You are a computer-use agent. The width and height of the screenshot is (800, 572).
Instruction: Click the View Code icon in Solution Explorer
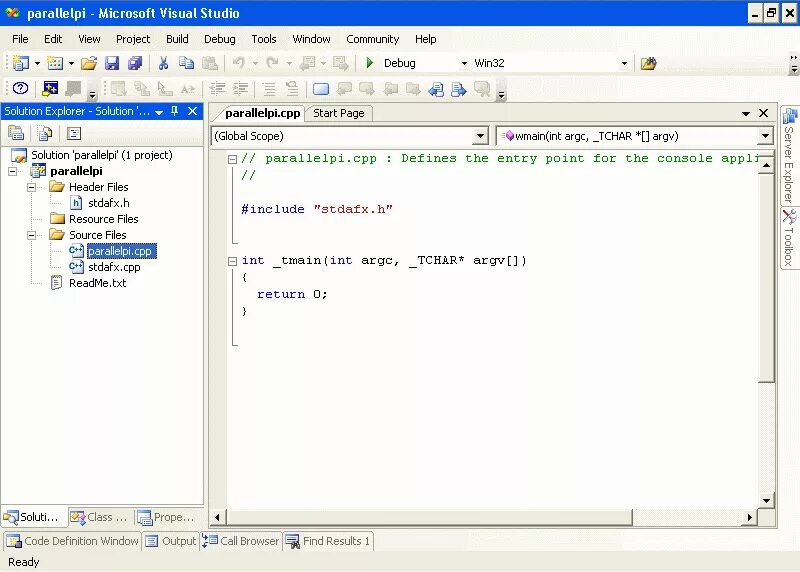(x=74, y=133)
